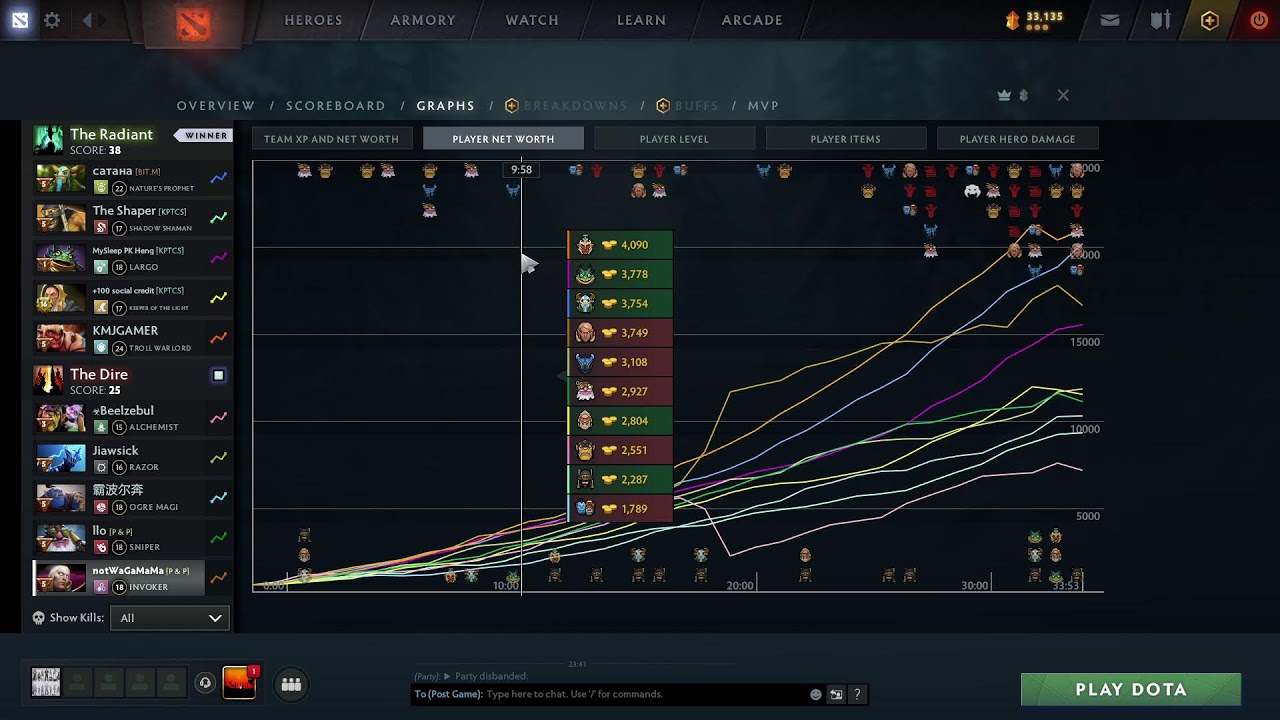Click the 30:00 mark on the graph timeline
Viewport: 1280px width, 720px height.
tap(974, 585)
